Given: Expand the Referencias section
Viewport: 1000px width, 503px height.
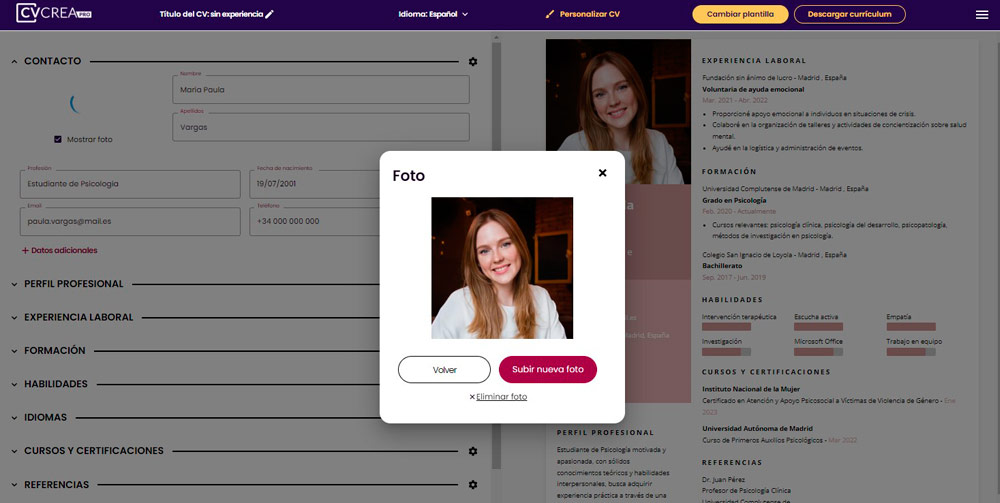Looking at the screenshot, I should coord(14,485).
